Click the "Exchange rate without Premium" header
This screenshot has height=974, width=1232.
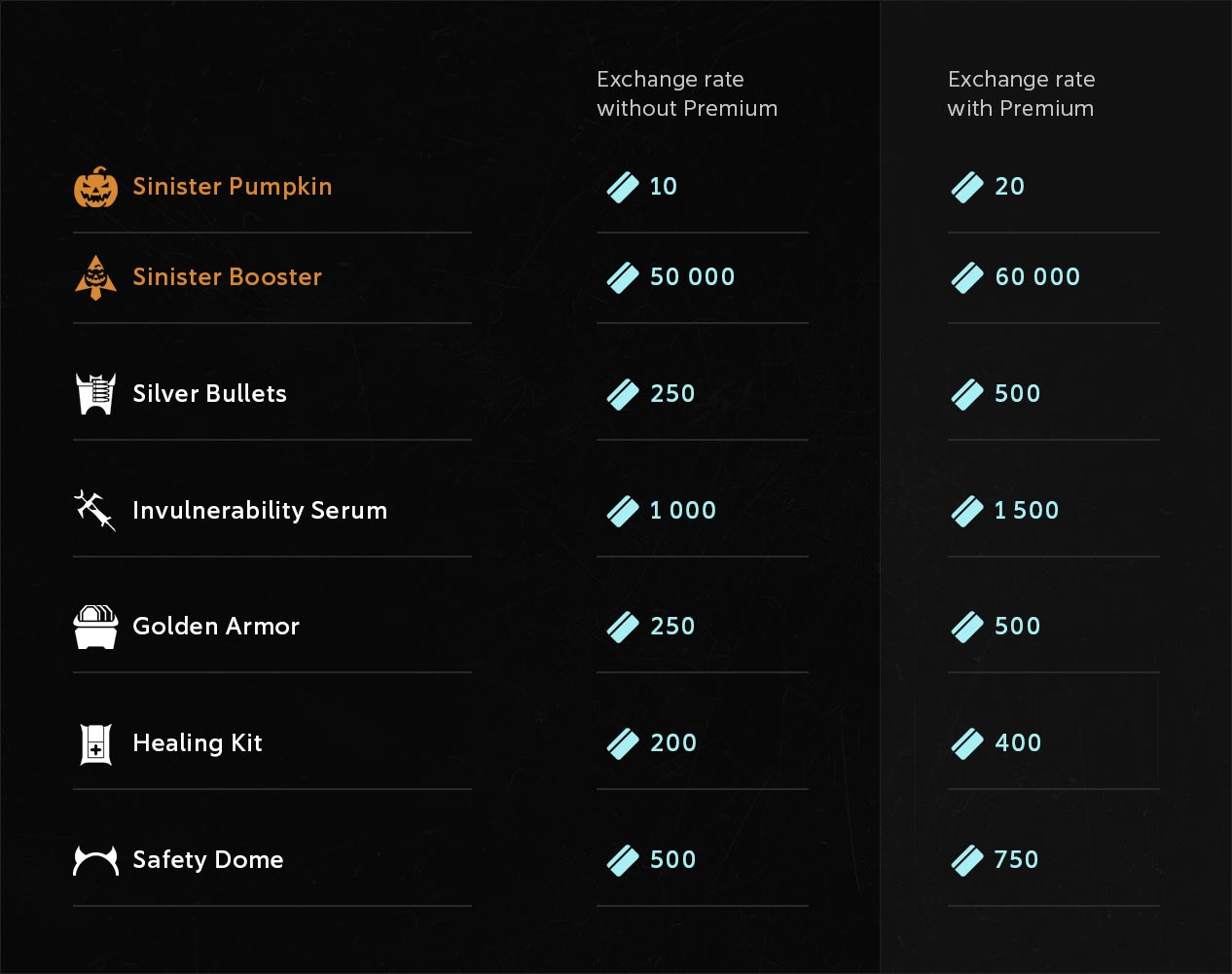(686, 93)
